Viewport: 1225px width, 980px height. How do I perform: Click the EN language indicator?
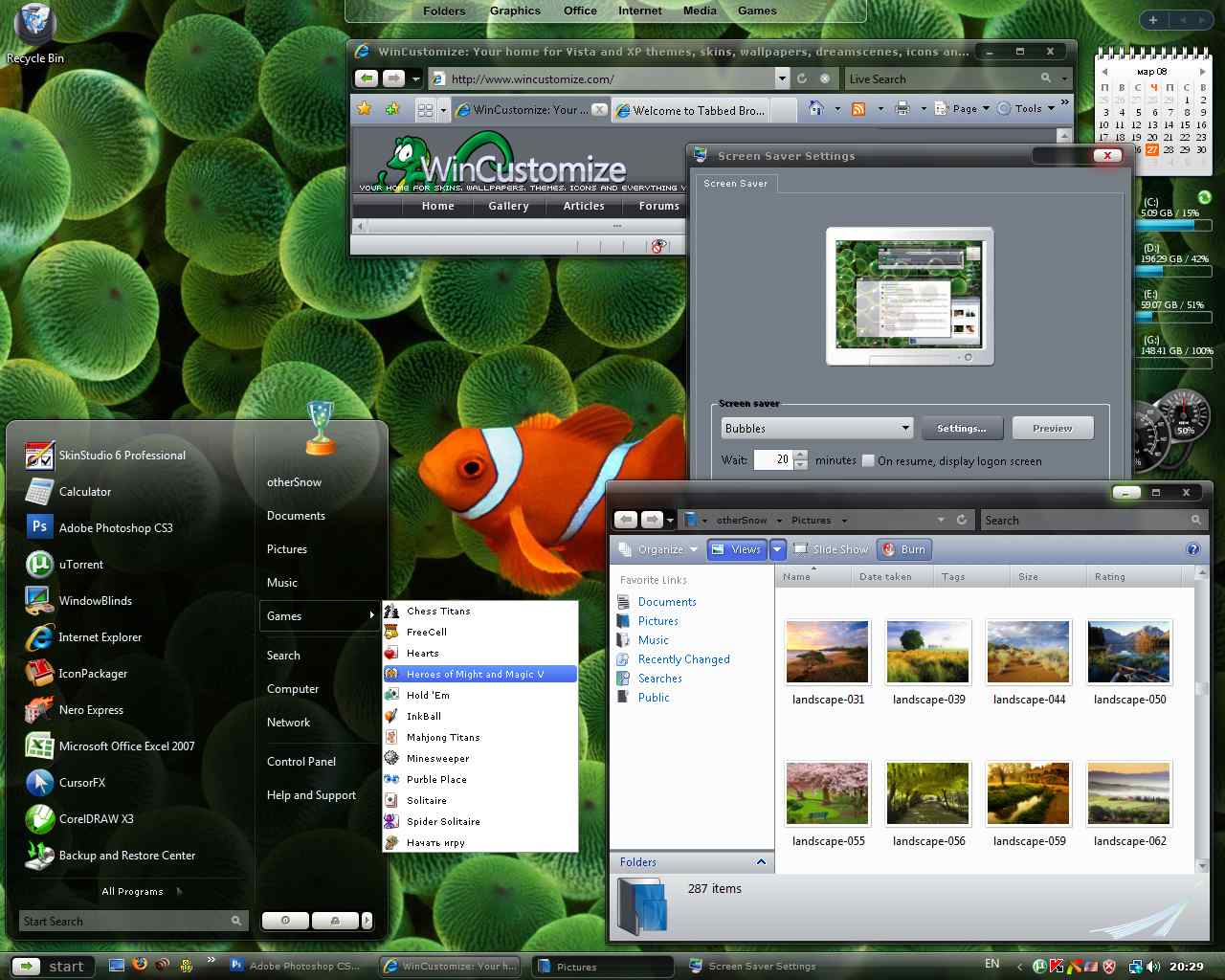pos(991,964)
